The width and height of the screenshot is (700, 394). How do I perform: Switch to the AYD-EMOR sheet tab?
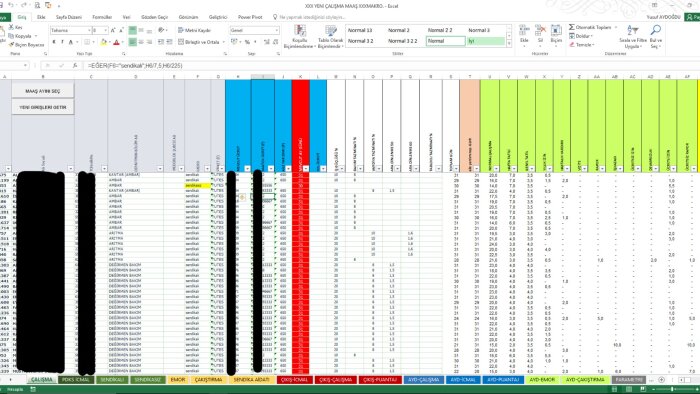[x=542, y=380]
